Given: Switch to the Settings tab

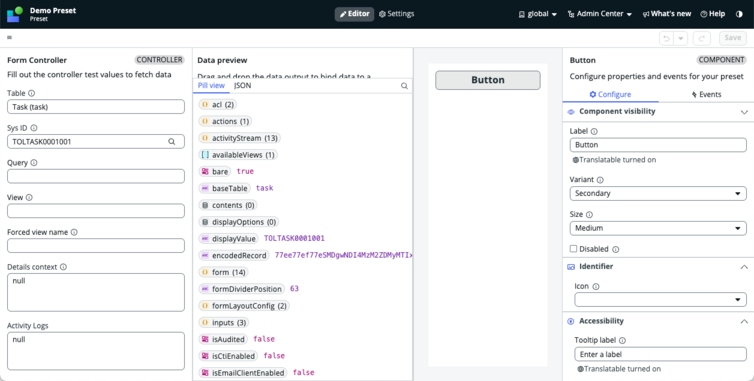Looking at the screenshot, I should tap(396, 14).
